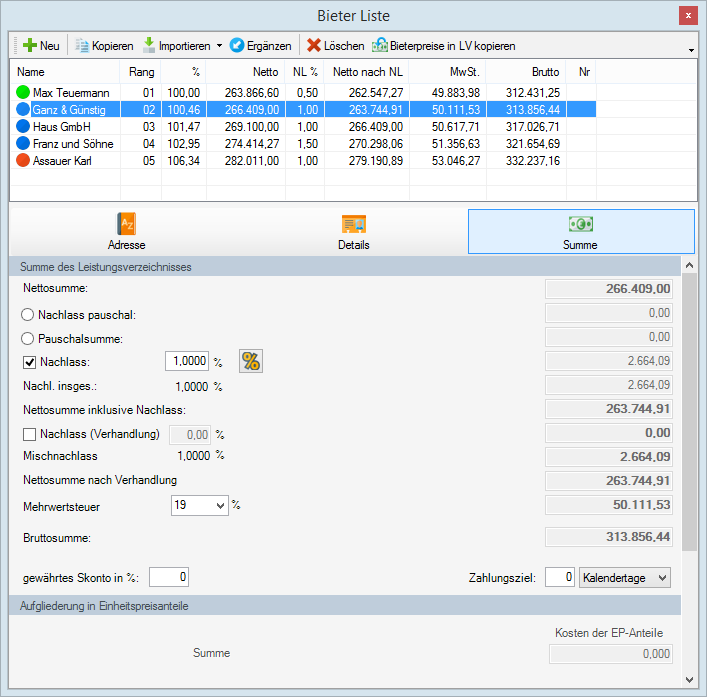The height and width of the screenshot is (697, 707).
Task: Click the Importieren green arrow icon
Action: pyautogui.click(x=149, y=45)
